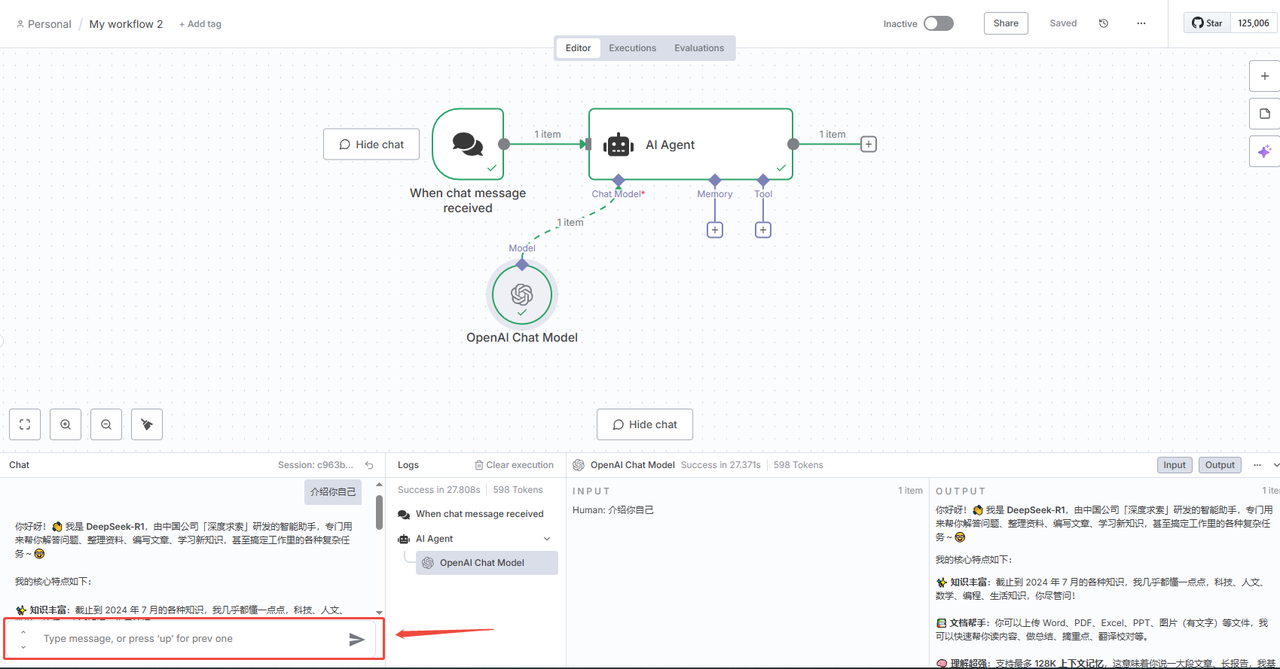Click the Share button
The height and width of the screenshot is (669, 1280).
tap(1006, 23)
